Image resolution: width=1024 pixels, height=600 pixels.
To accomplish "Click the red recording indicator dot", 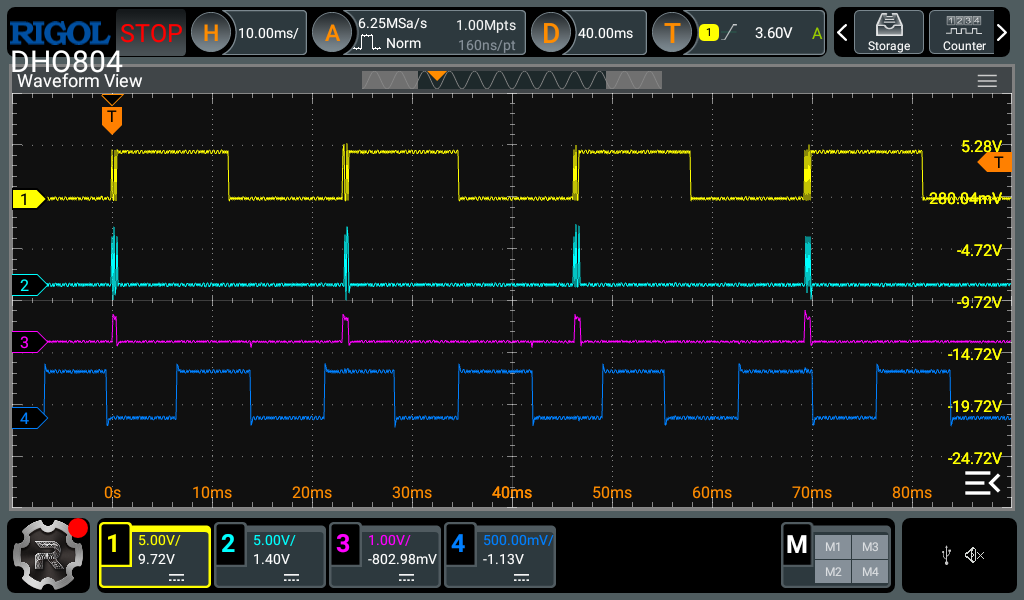I will point(78,528).
